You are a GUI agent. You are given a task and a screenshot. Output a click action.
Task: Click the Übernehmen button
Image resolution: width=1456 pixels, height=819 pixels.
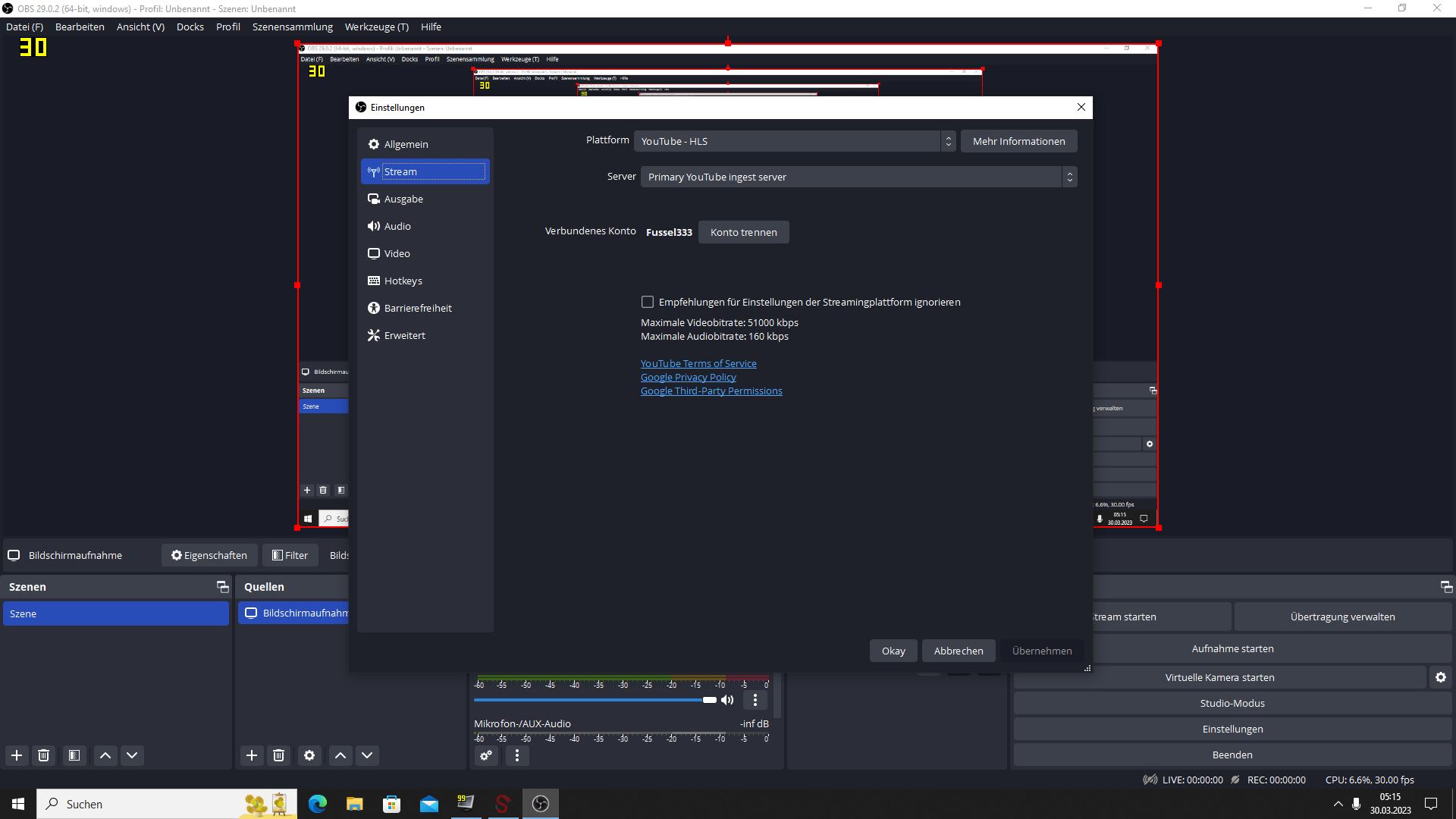[x=1042, y=651]
